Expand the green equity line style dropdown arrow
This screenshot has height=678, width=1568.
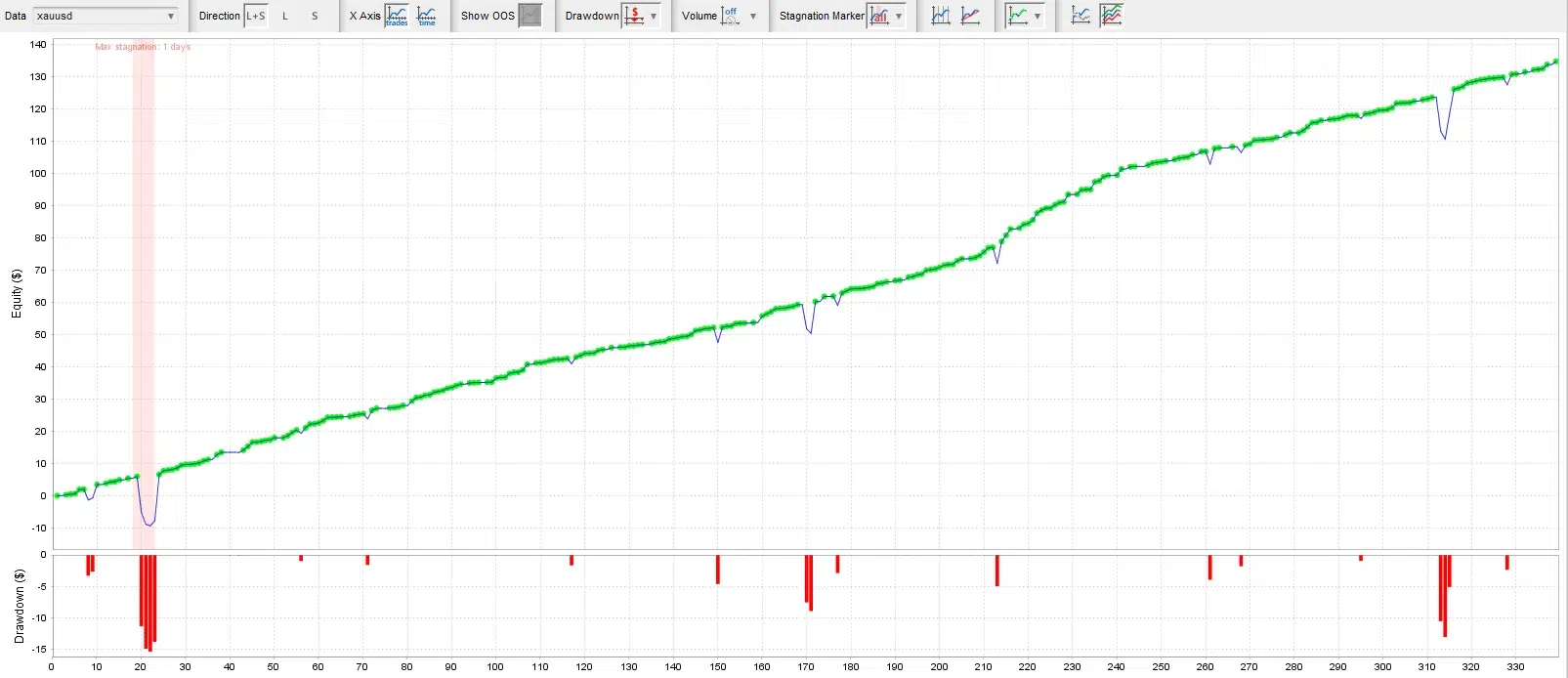(1038, 16)
